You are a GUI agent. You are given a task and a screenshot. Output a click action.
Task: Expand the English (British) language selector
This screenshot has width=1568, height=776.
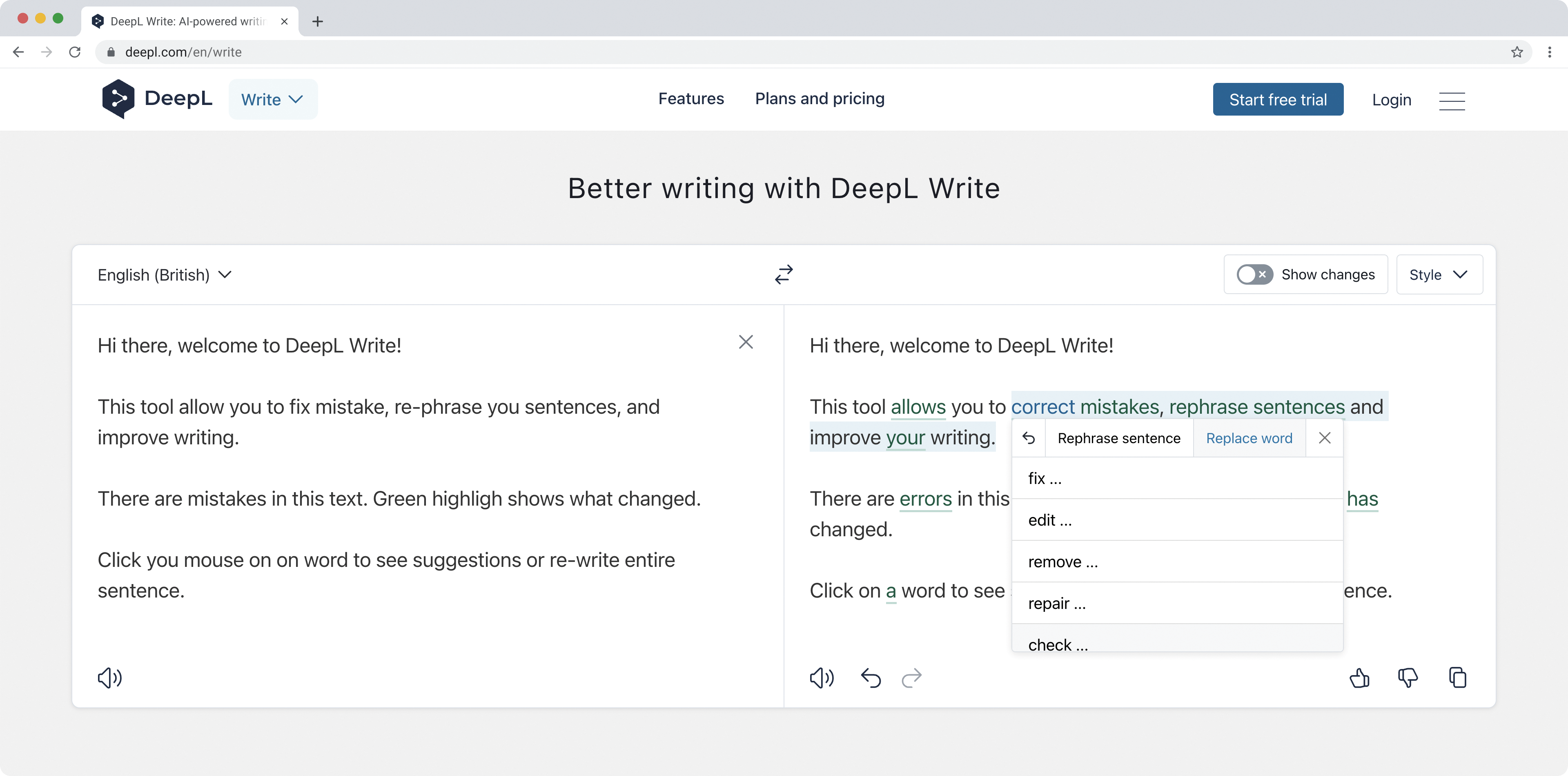[164, 275]
